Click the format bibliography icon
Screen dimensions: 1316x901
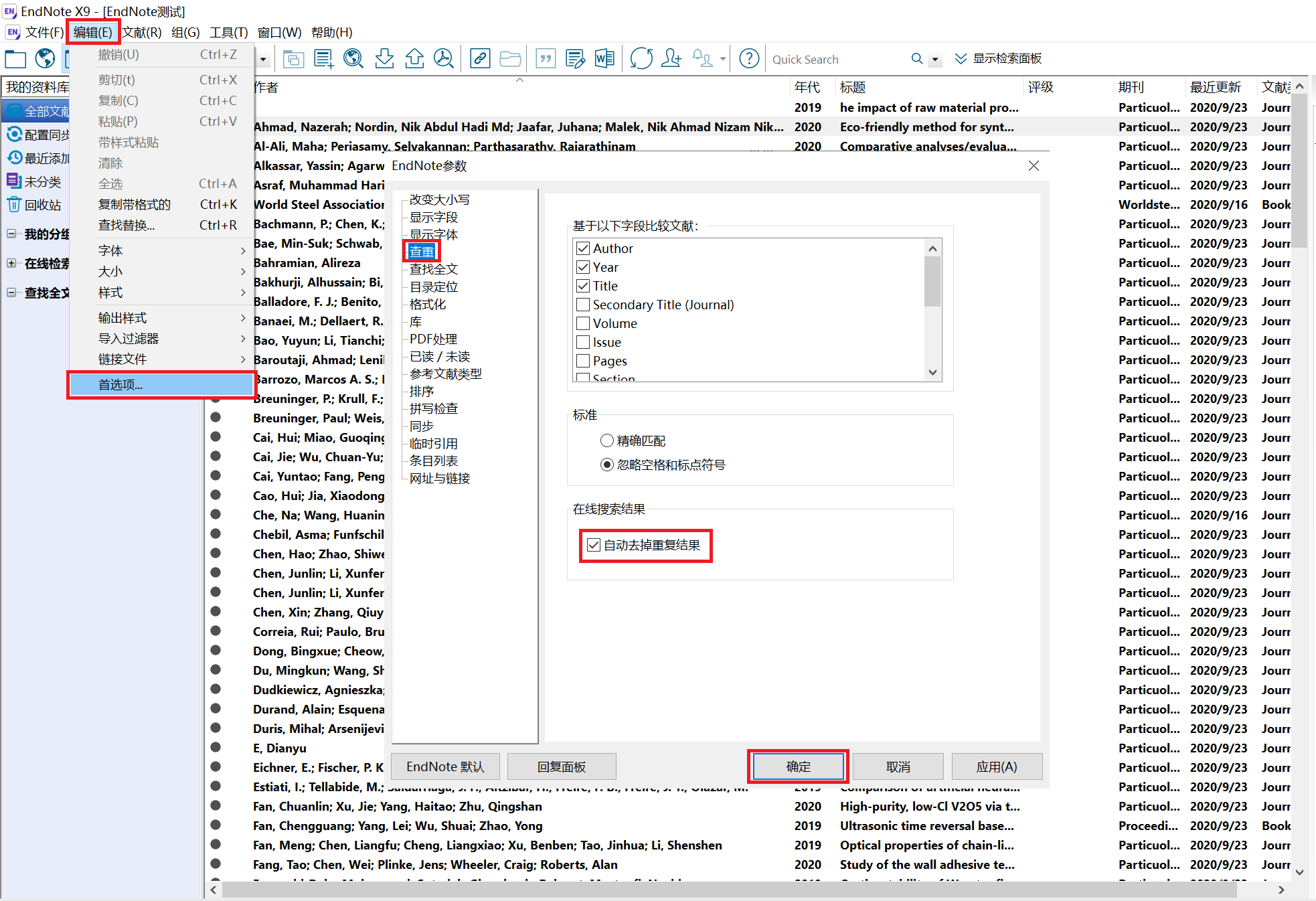[575, 59]
